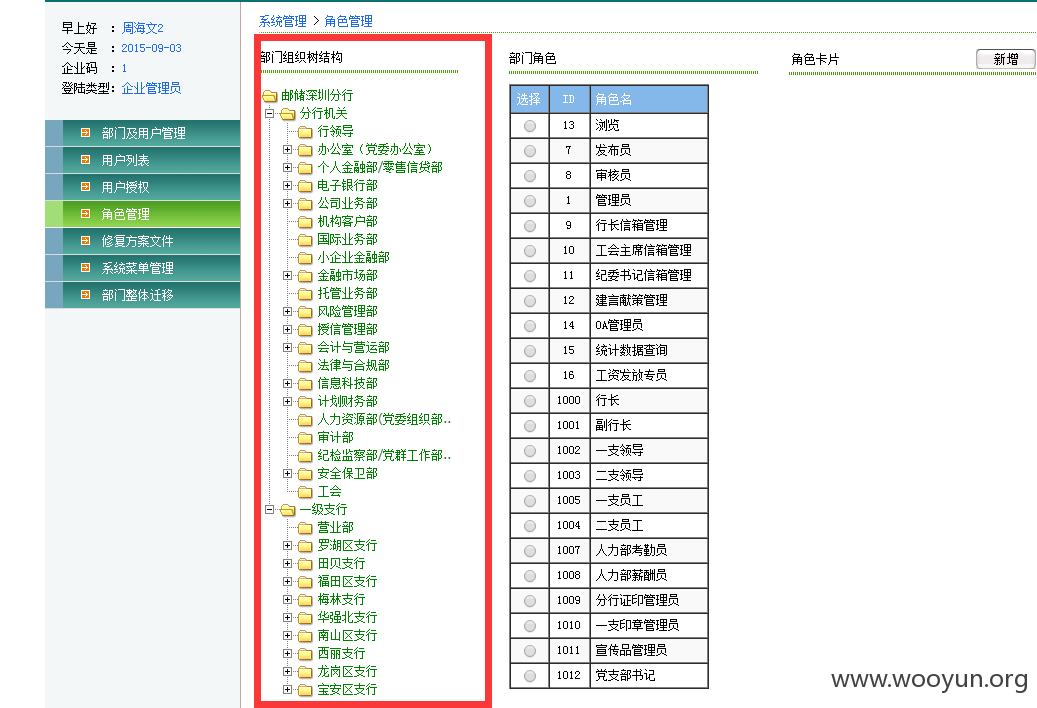Image resolution: width=1037 pixels, height=708 pixels.
Task: Click folder icon beside 国际业务部
Action: 305,239
